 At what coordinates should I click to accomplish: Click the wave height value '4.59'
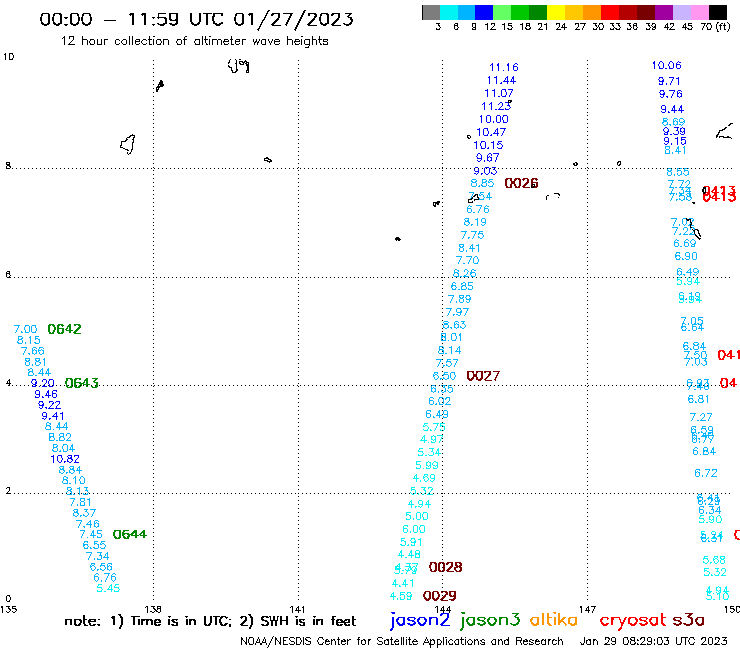[401, 597]
